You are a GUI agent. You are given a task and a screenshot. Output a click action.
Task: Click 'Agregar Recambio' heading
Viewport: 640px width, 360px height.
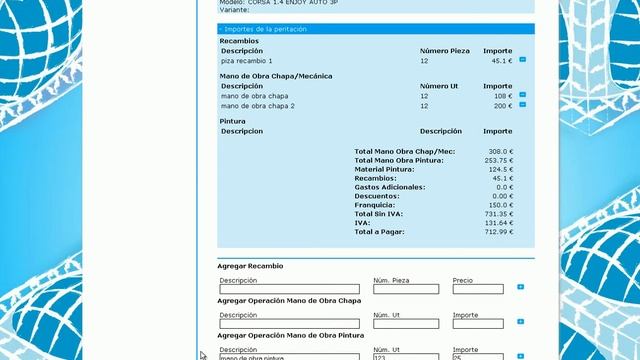coord(250,266)
